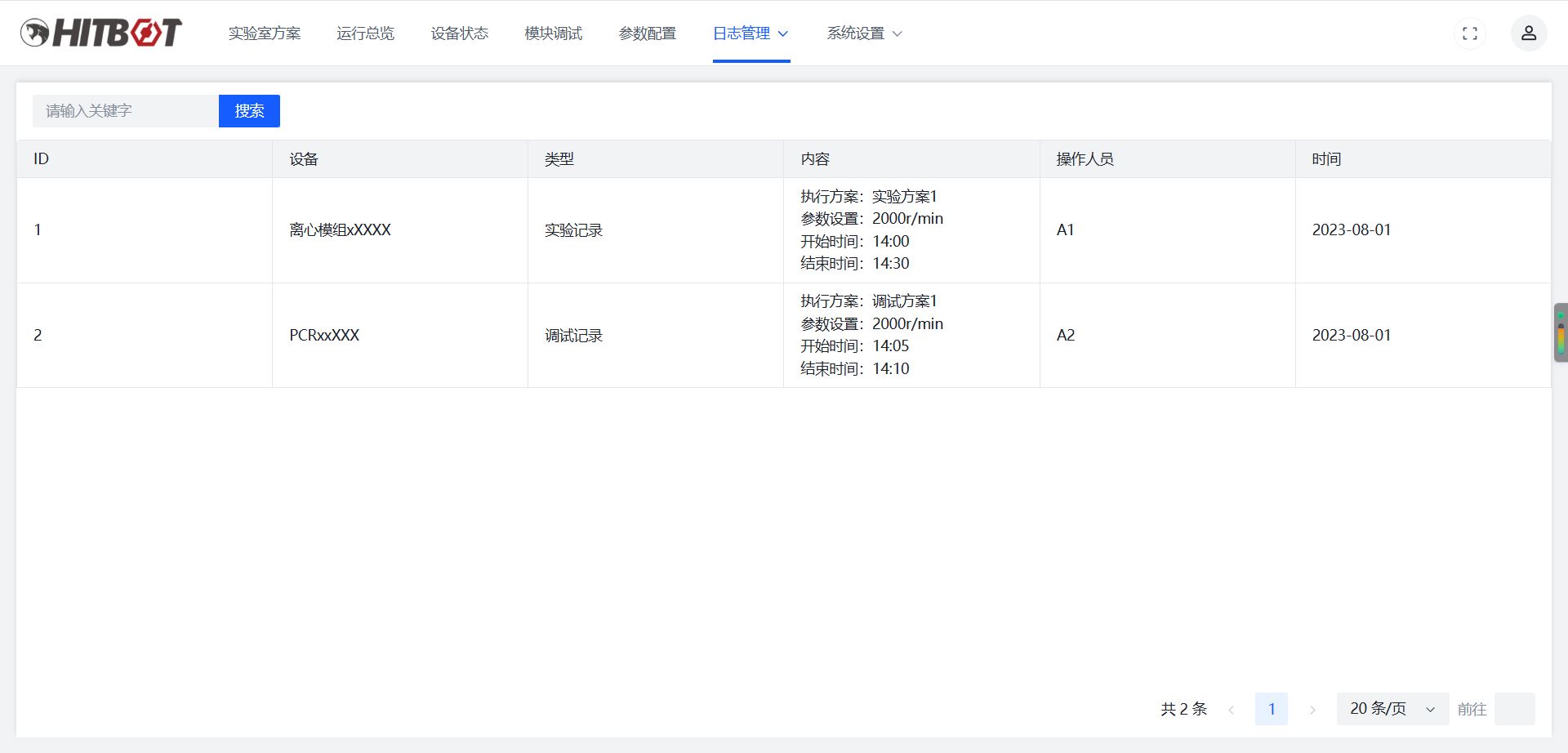Click the 前往 page jump input box

(x=1514, y=709)
